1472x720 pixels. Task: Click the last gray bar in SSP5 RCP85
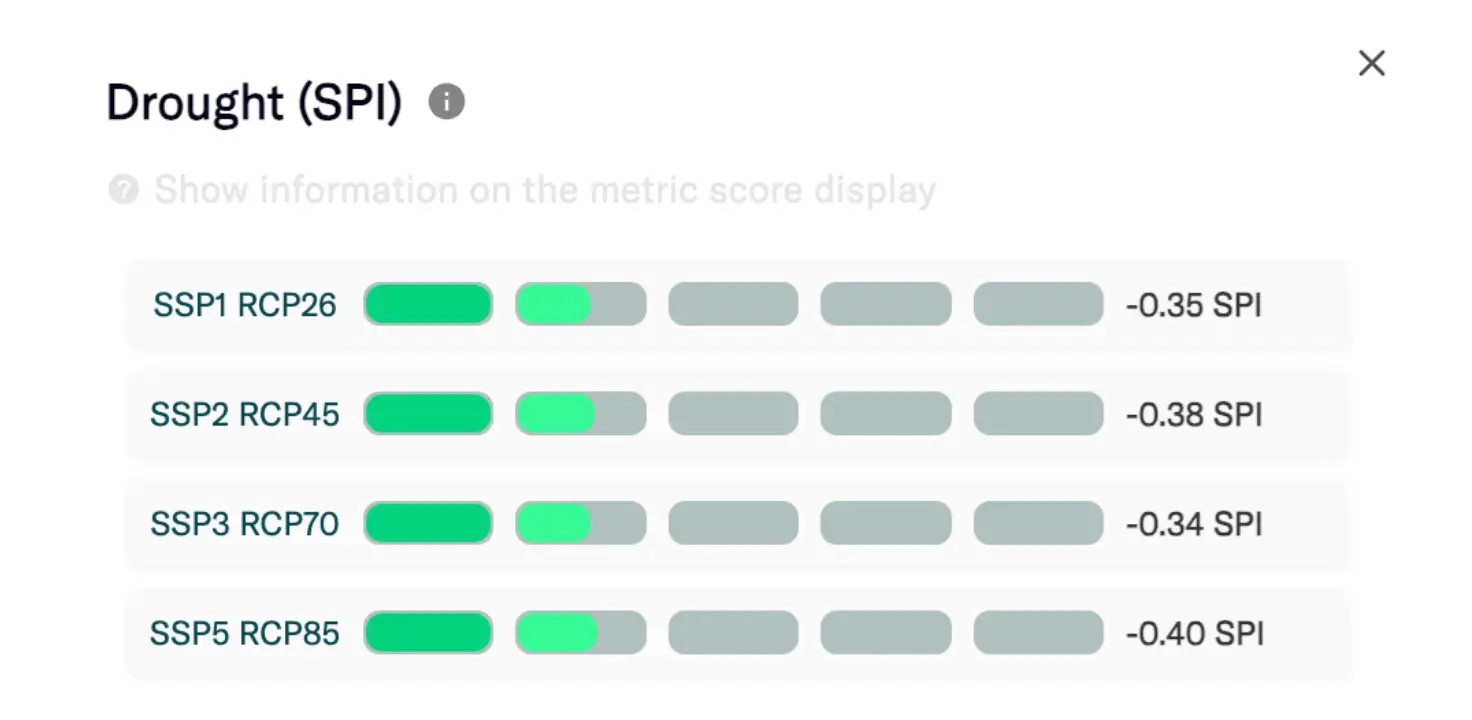click(1038, 633)
